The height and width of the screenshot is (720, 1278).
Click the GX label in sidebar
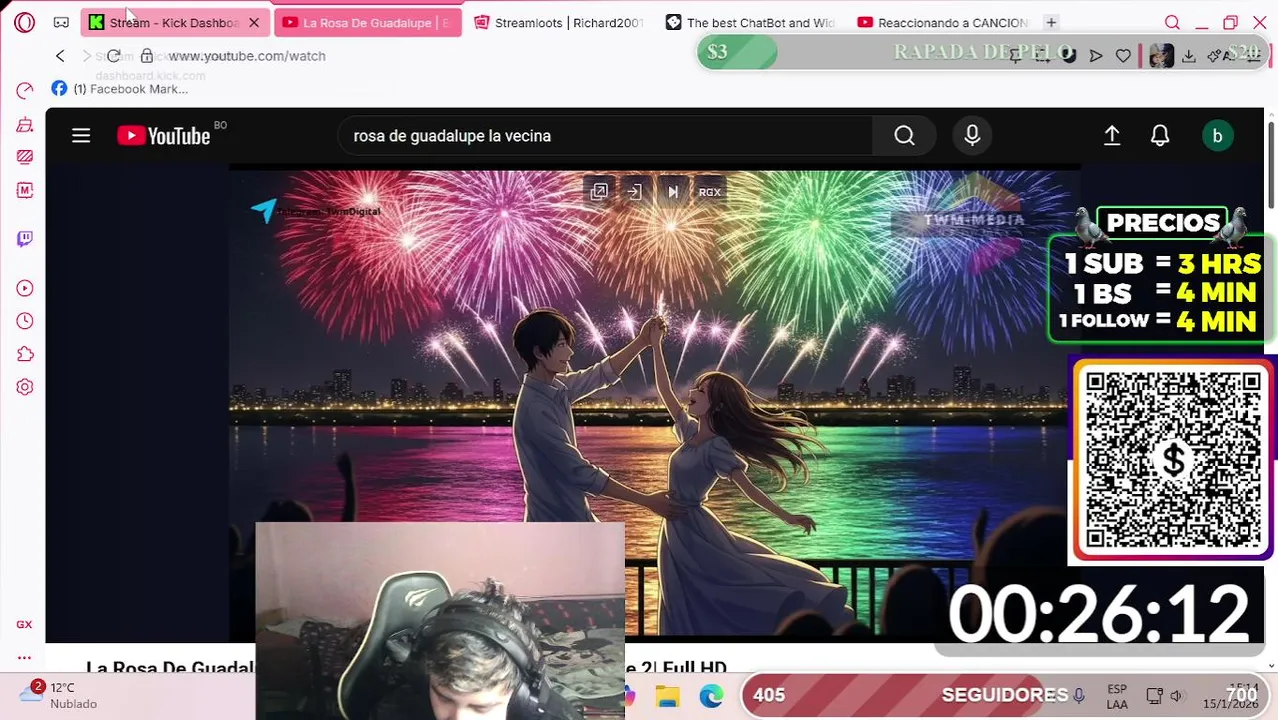(x=24, y=624)
